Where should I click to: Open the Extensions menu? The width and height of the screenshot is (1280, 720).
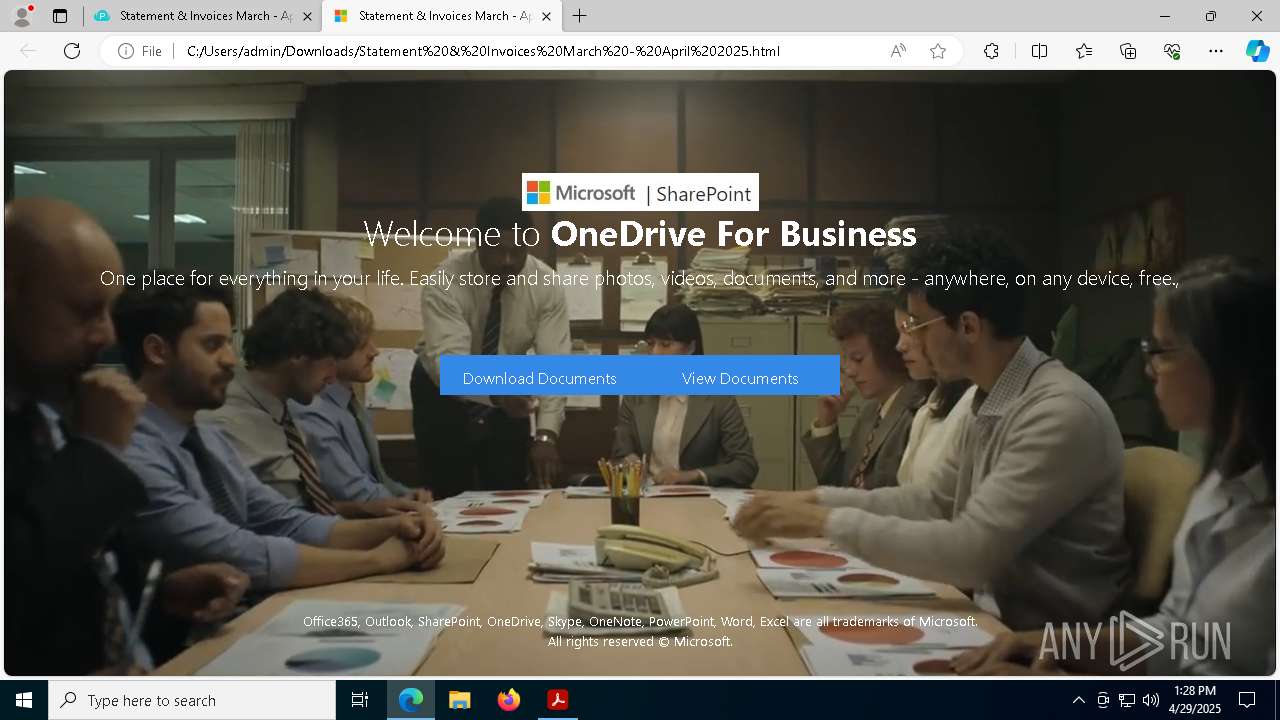991,51
